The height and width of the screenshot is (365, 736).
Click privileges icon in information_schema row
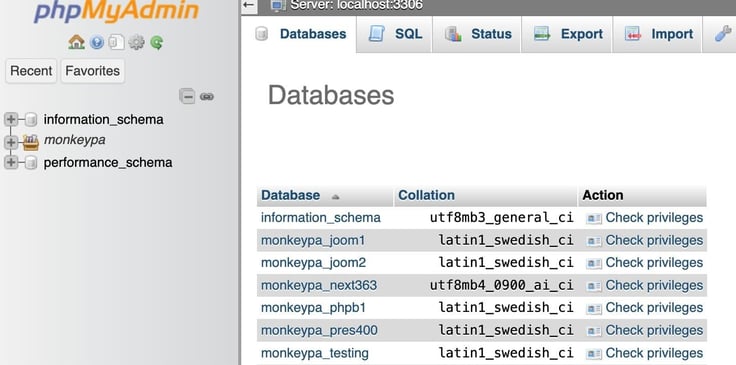[594, 218]
